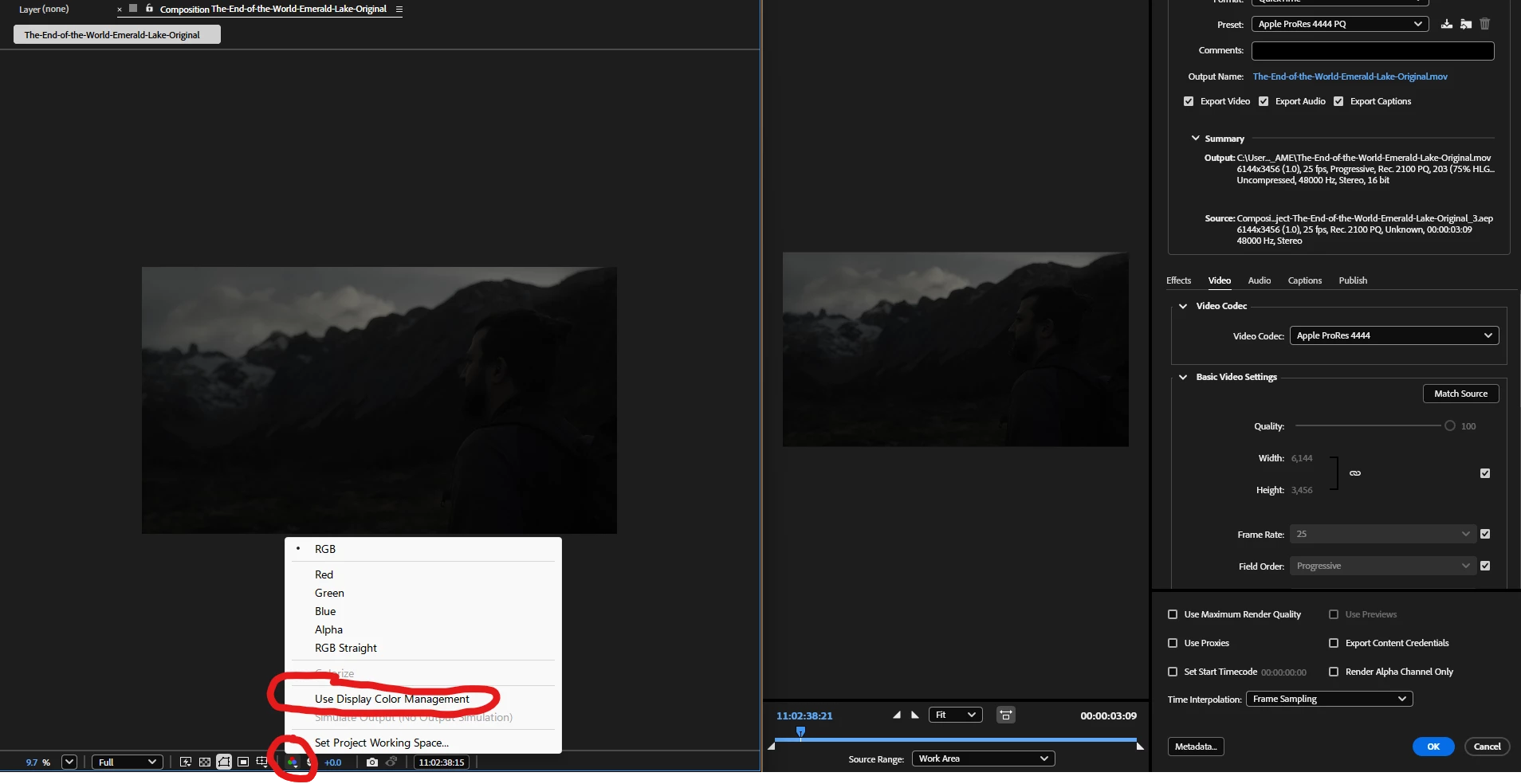Switch to the Effects tab
Screen dimensions: 1521x784
1178,280
